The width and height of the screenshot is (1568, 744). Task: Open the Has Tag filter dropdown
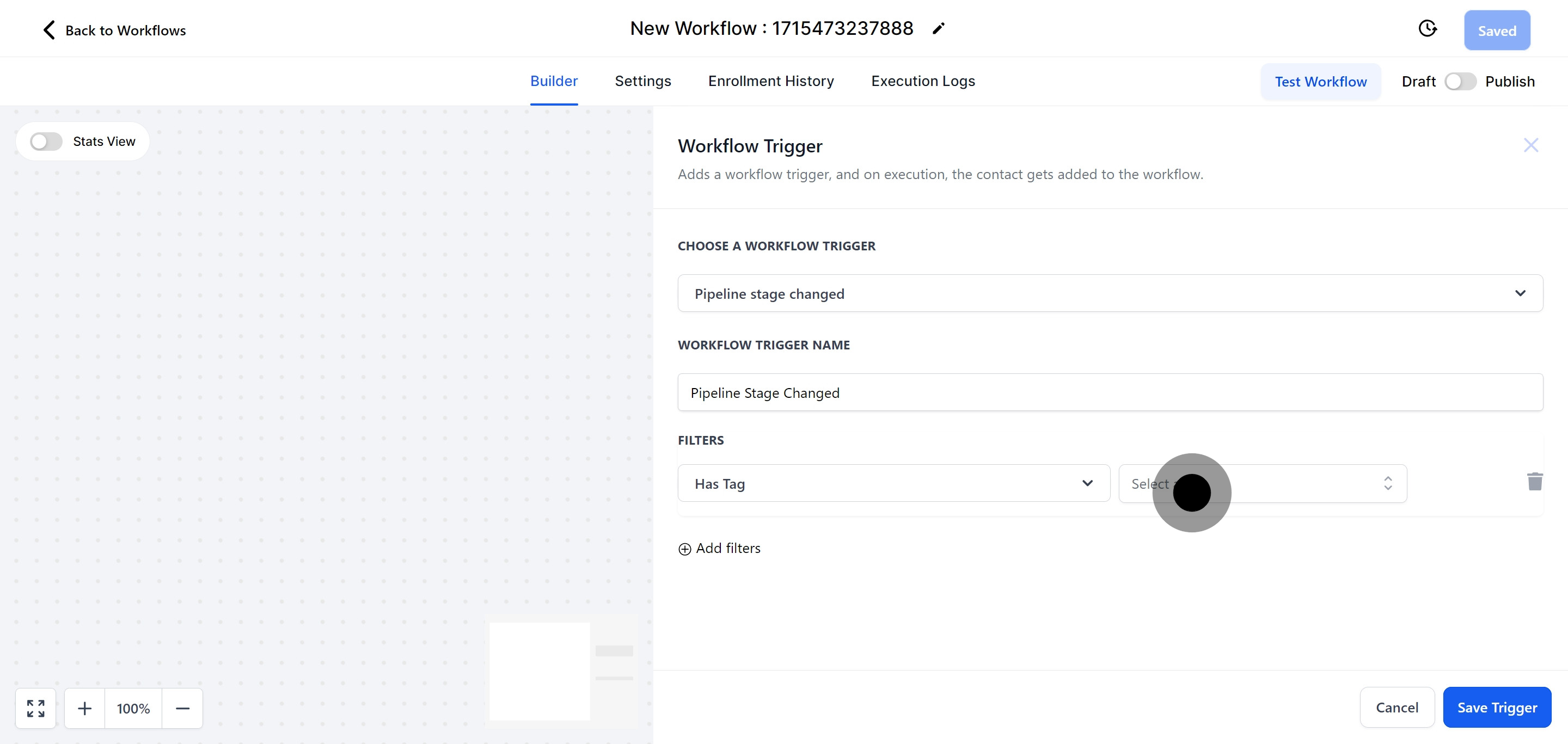pyautogui.click(x=893, y=484)
